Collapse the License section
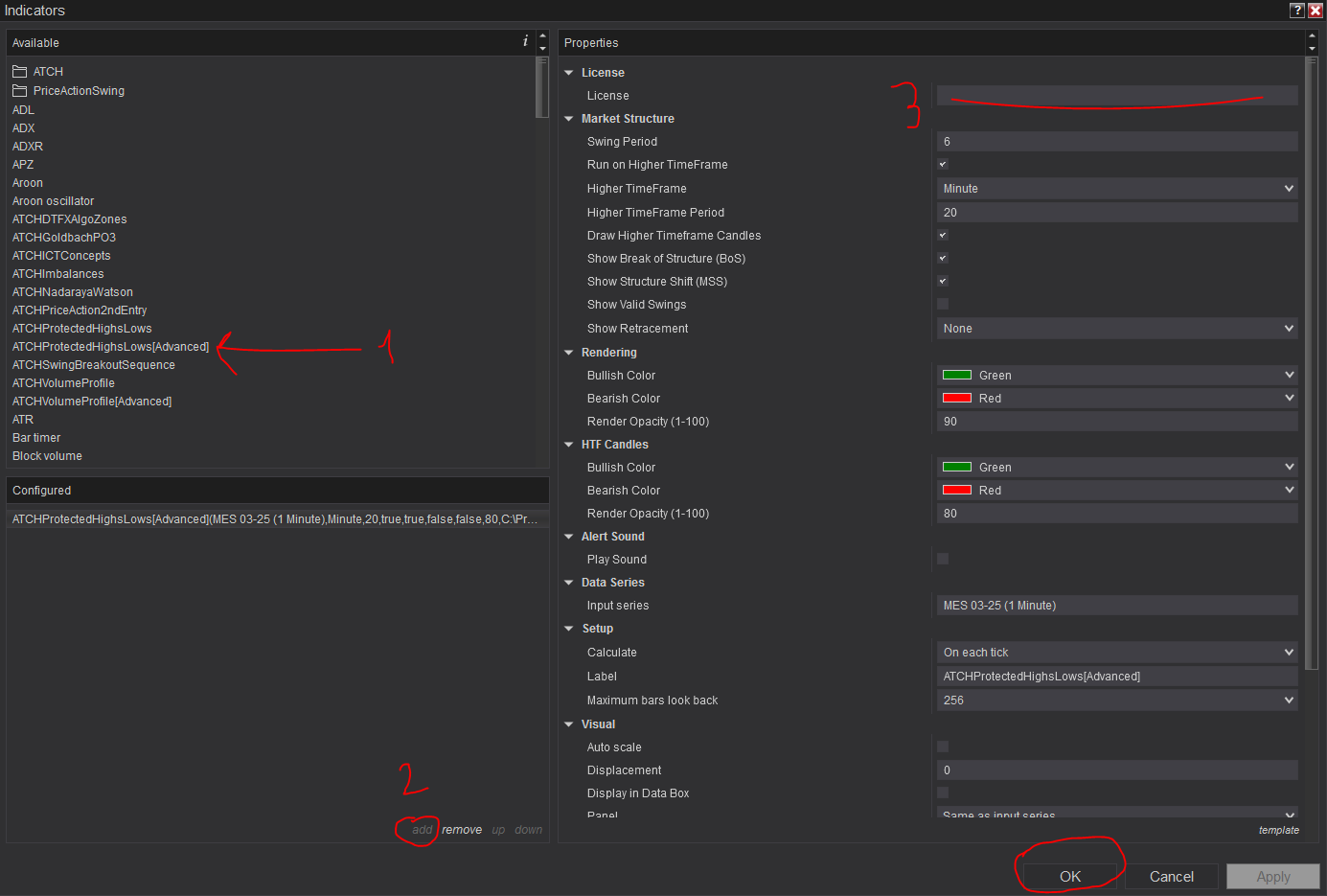Viewport: 1327px width, 896px height. (569, 73)
